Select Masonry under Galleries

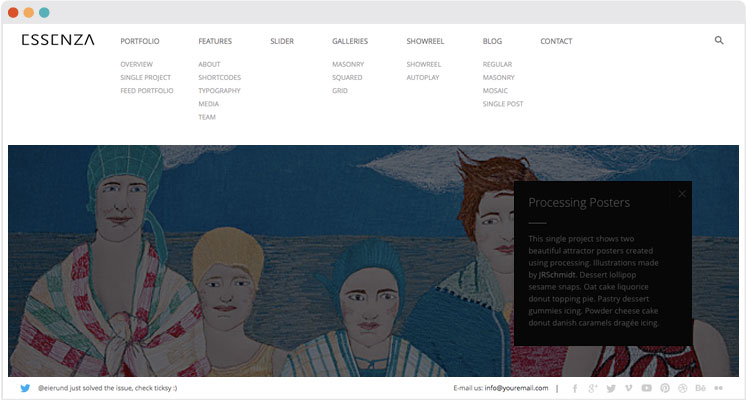click(348, 64)
